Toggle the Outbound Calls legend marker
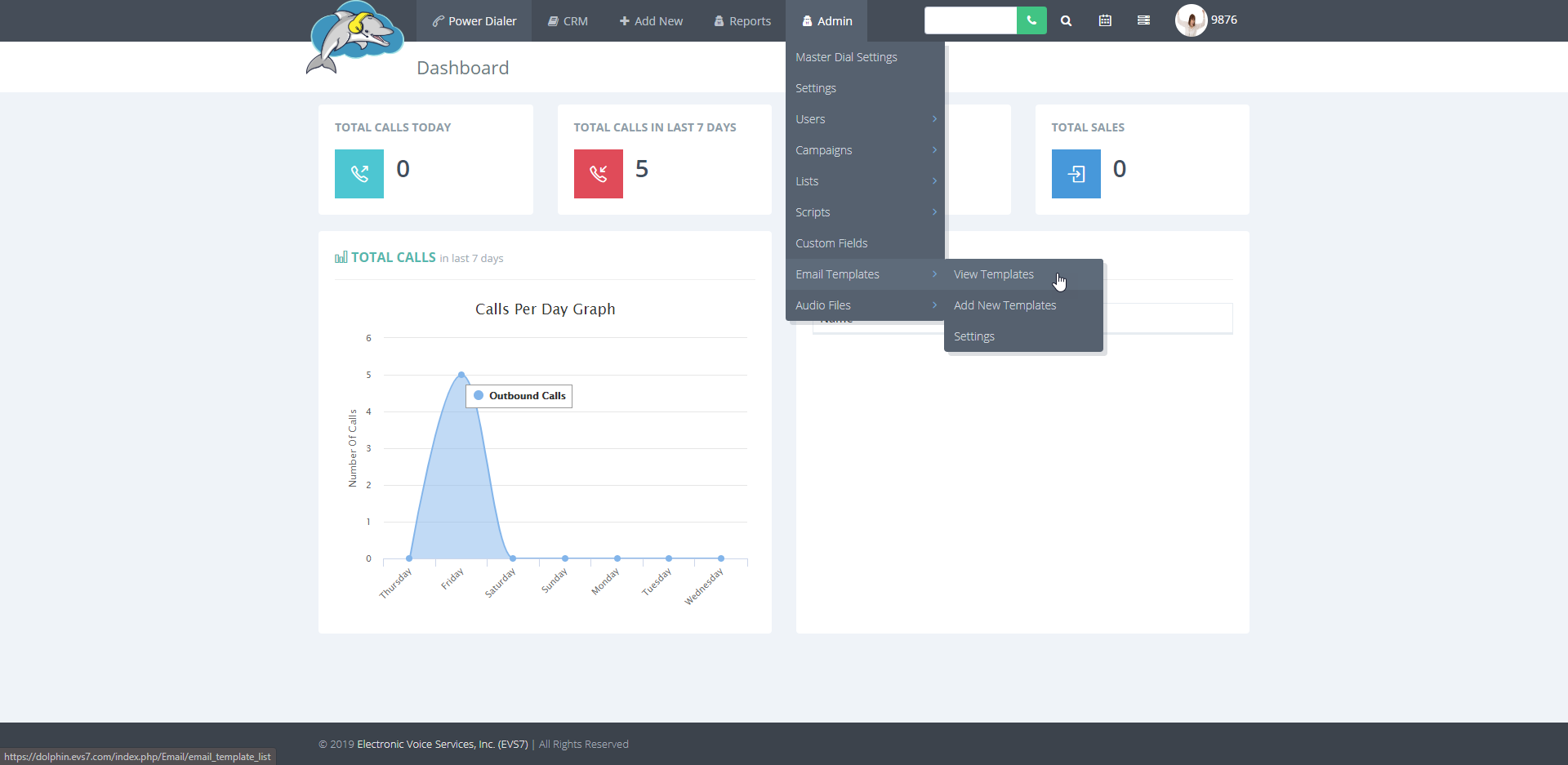Image resolution: width=1568 pixels, height=765 pixels. click(x=479, y=395)
